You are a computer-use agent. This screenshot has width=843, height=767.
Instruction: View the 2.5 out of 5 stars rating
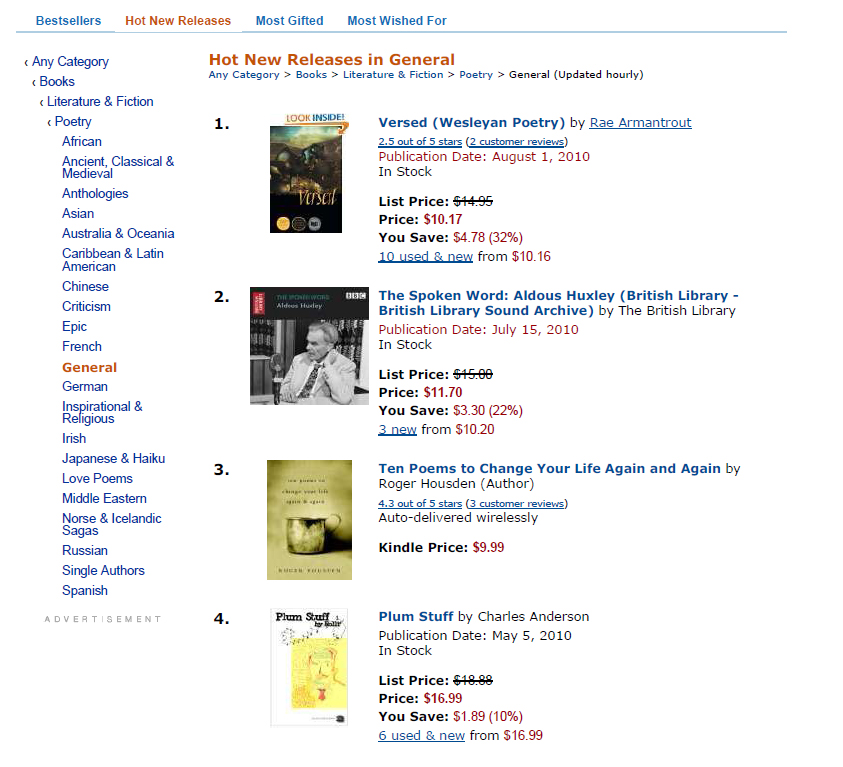coord(420,141)
